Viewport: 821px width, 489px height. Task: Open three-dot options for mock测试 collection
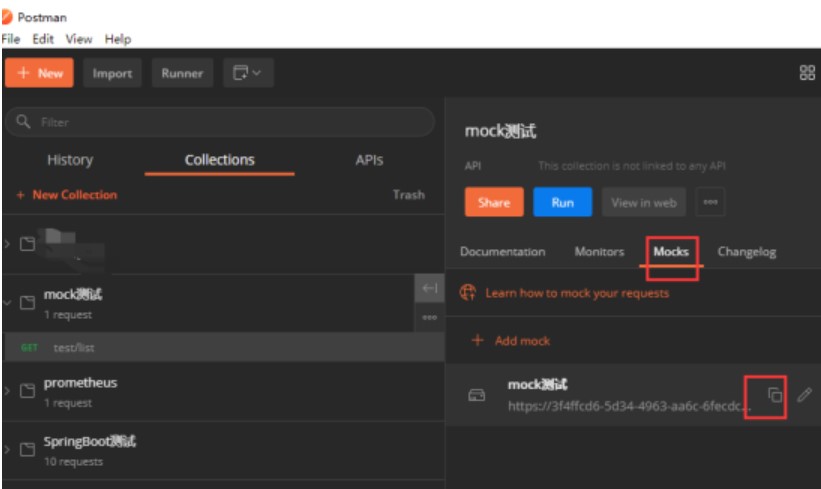[429, 318]
